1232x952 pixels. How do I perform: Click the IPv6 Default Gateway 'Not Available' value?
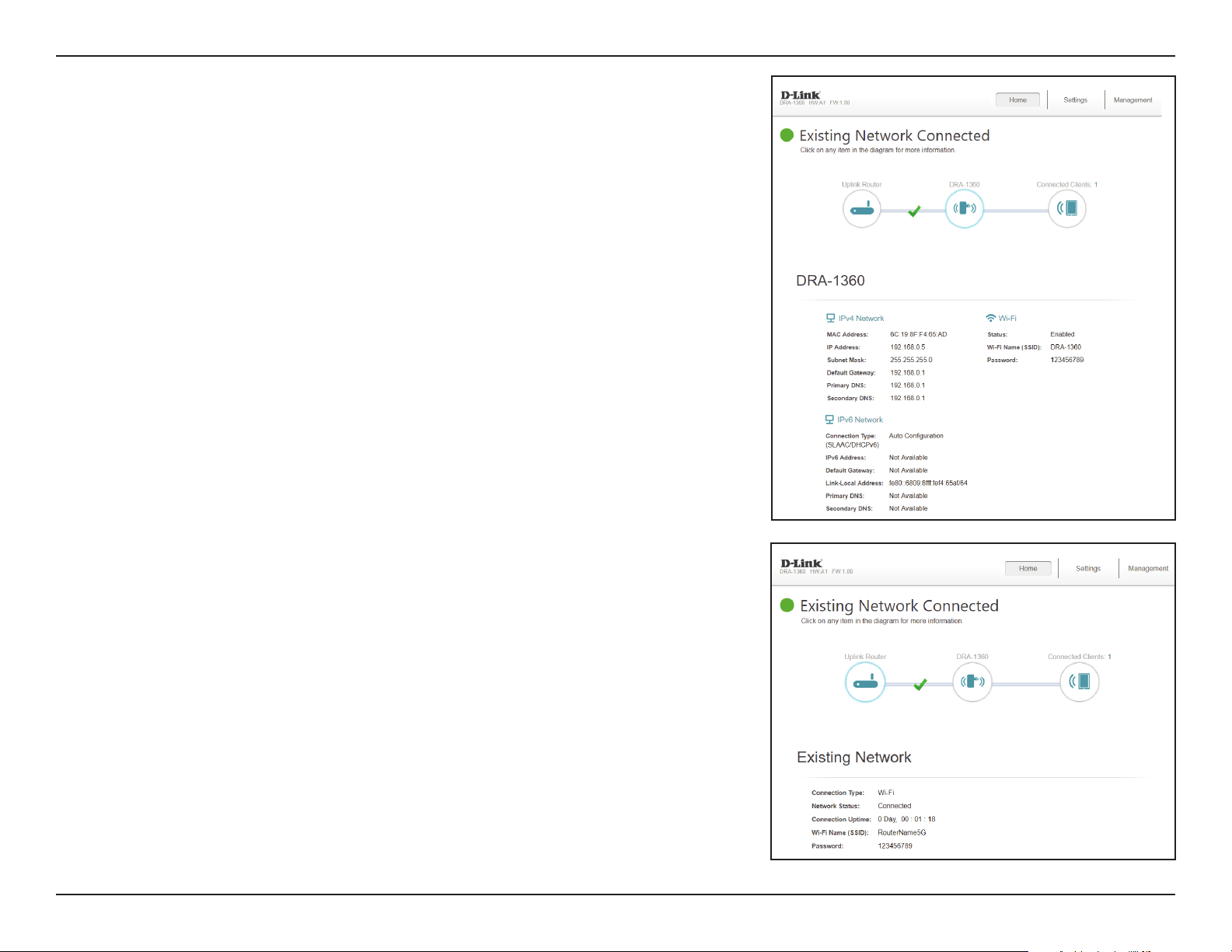click(x=909, y=470)
